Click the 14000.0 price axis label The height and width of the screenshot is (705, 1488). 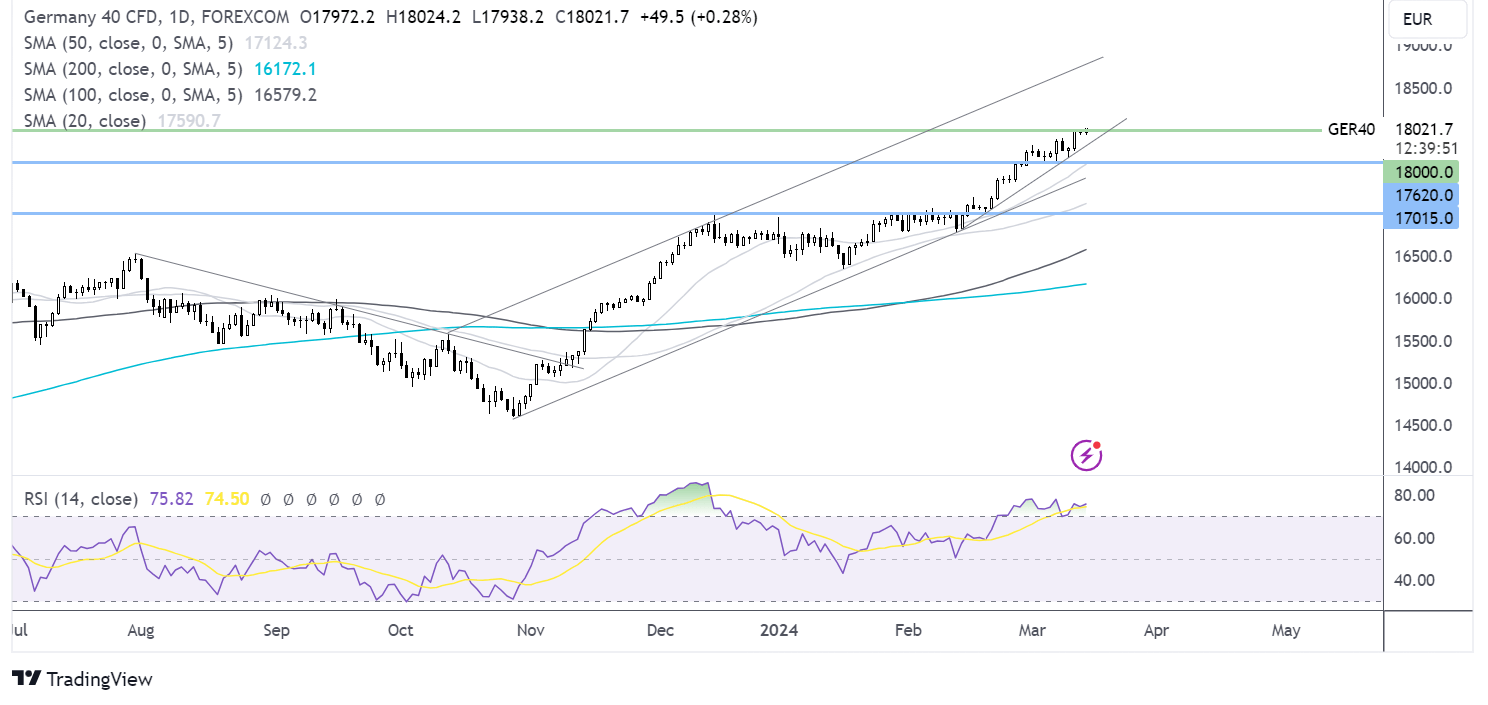pos(1424,467)
